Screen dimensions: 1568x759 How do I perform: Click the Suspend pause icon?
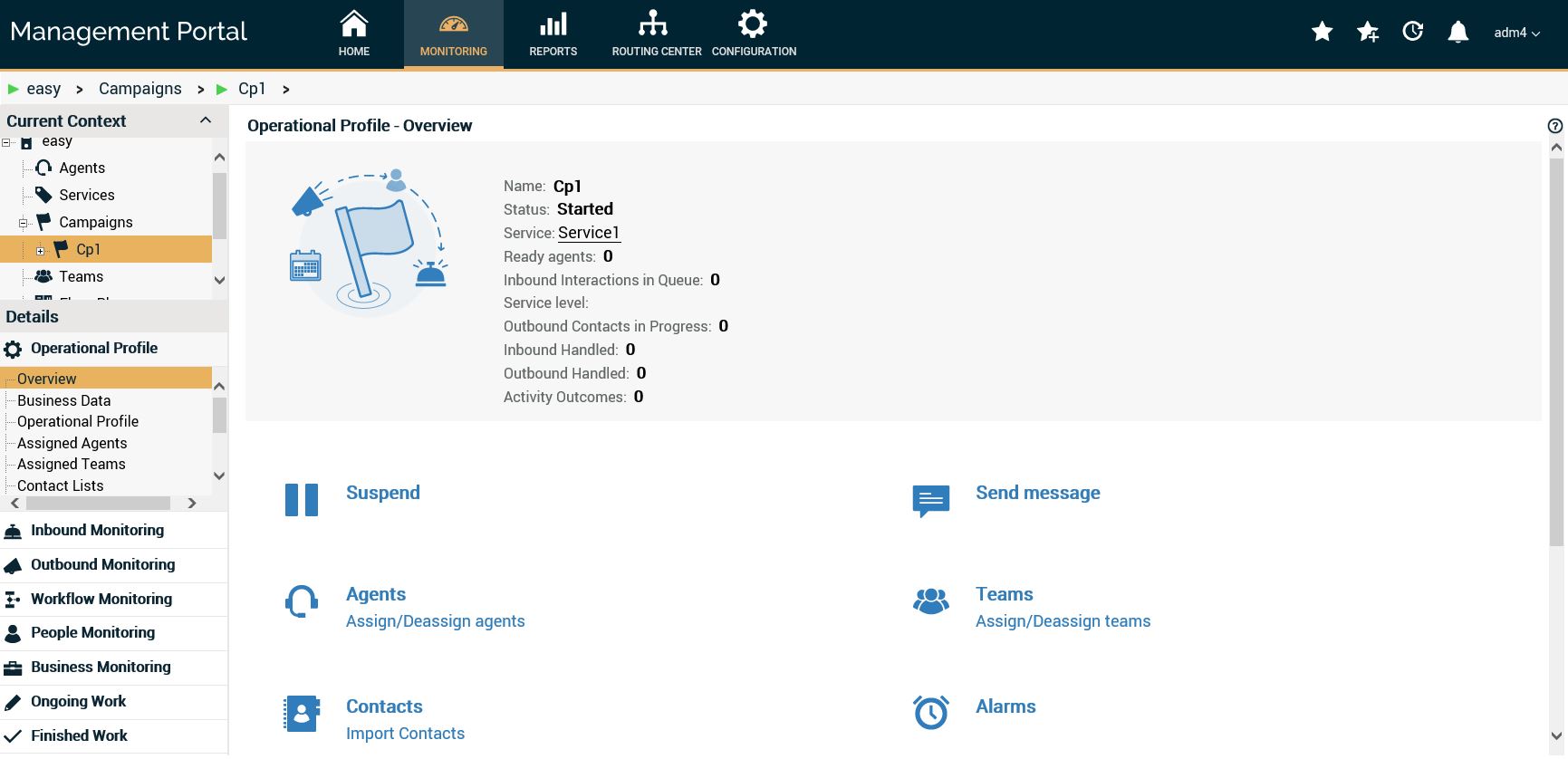click(x=301, y=500)
